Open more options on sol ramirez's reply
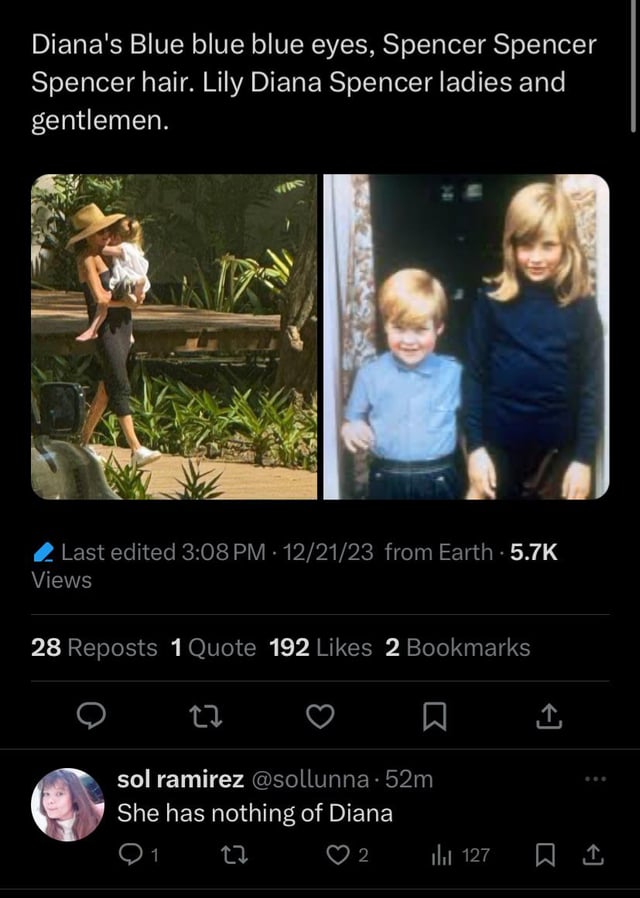Viewport: 640px width, 898px height. (x=594, y=779)
